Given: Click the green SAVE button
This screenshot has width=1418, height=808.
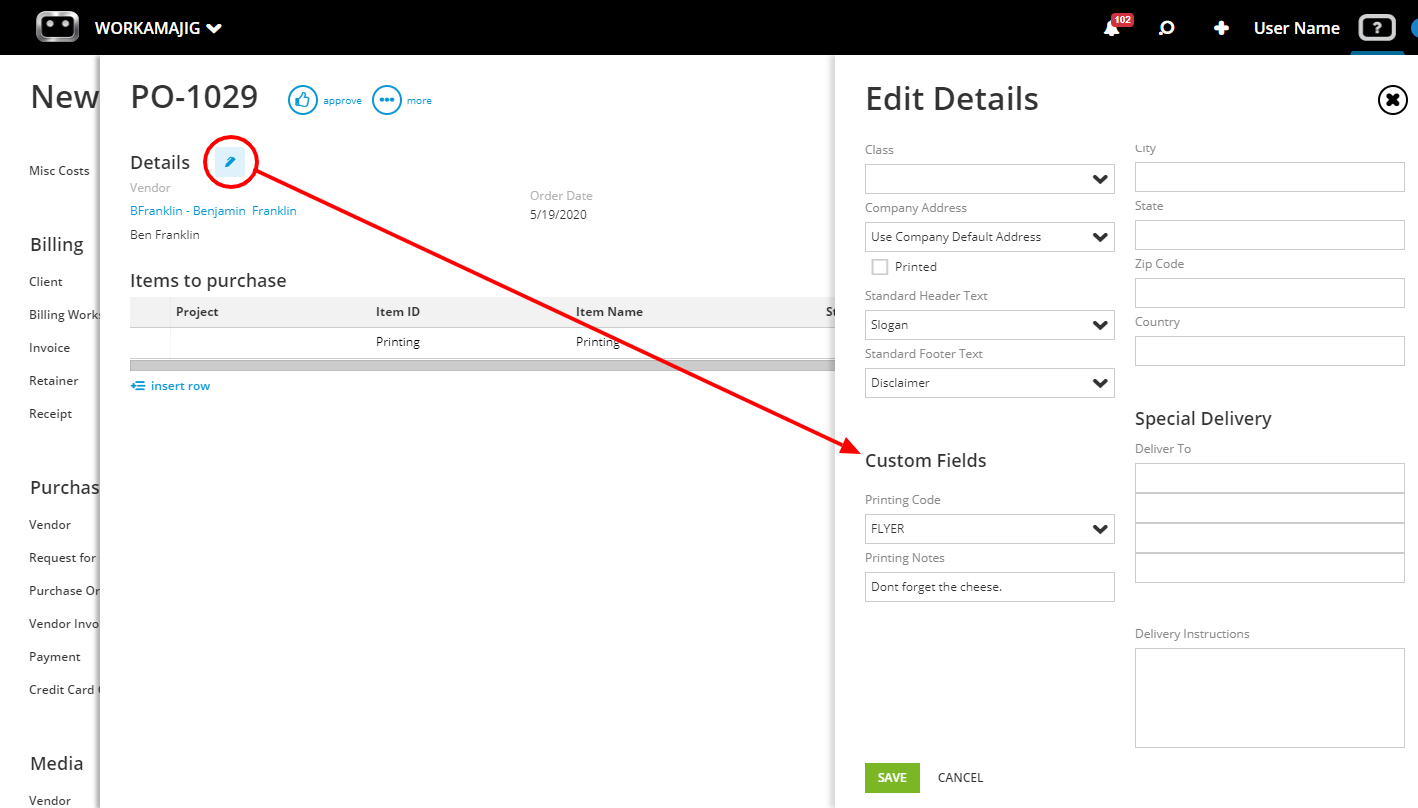Looking at the screenshot, I should tap(892, 778).
